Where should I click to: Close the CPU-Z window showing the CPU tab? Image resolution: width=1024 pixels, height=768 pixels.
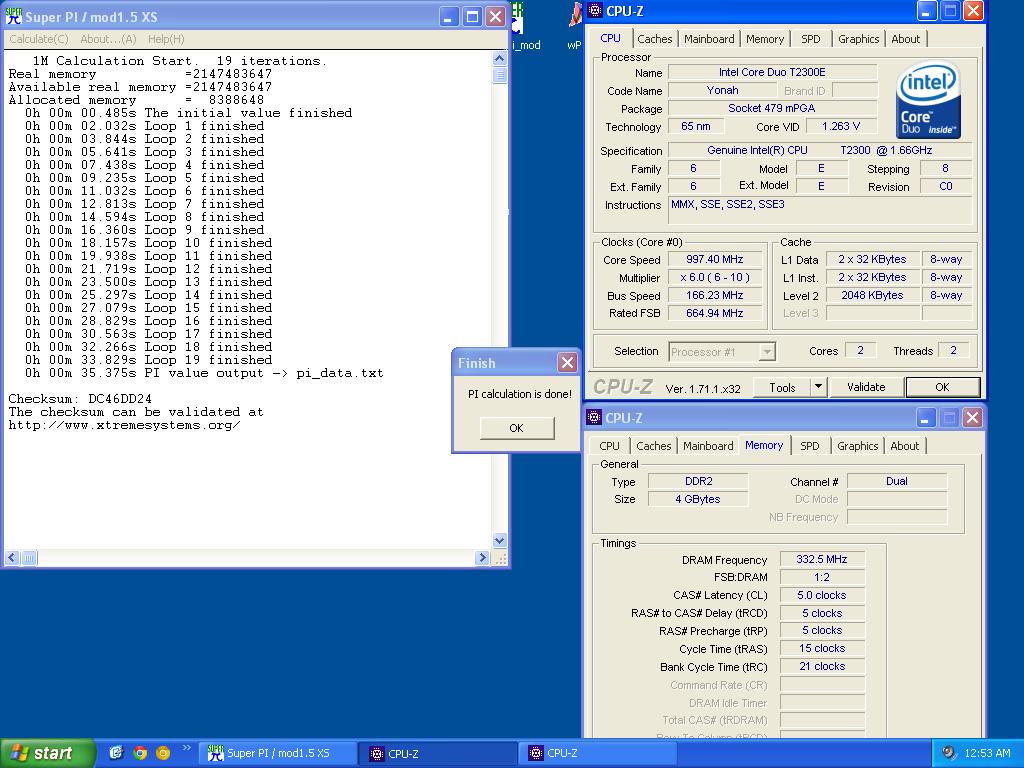(973, 10)
